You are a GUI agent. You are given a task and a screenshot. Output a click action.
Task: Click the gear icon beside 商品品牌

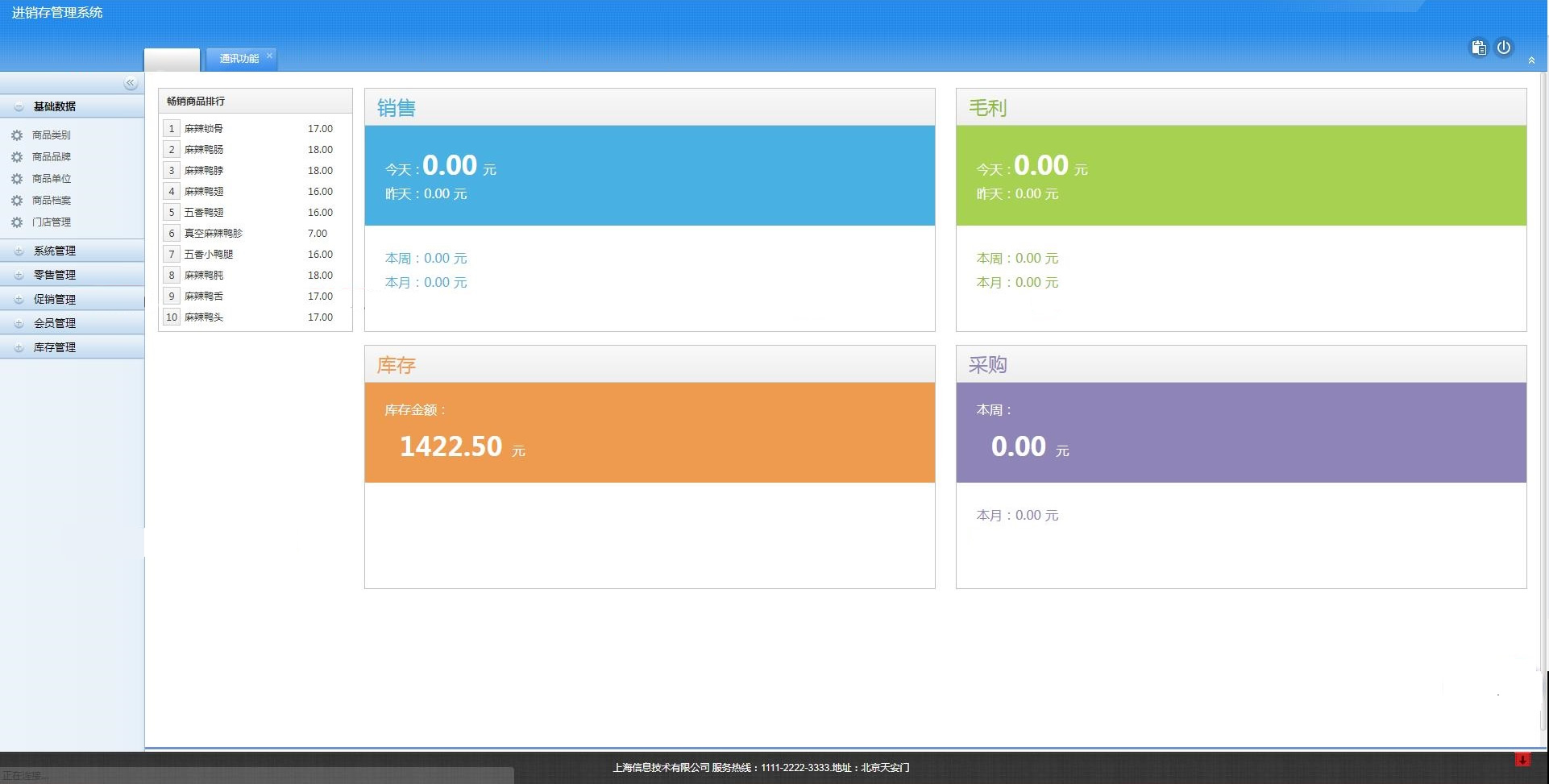17,157
